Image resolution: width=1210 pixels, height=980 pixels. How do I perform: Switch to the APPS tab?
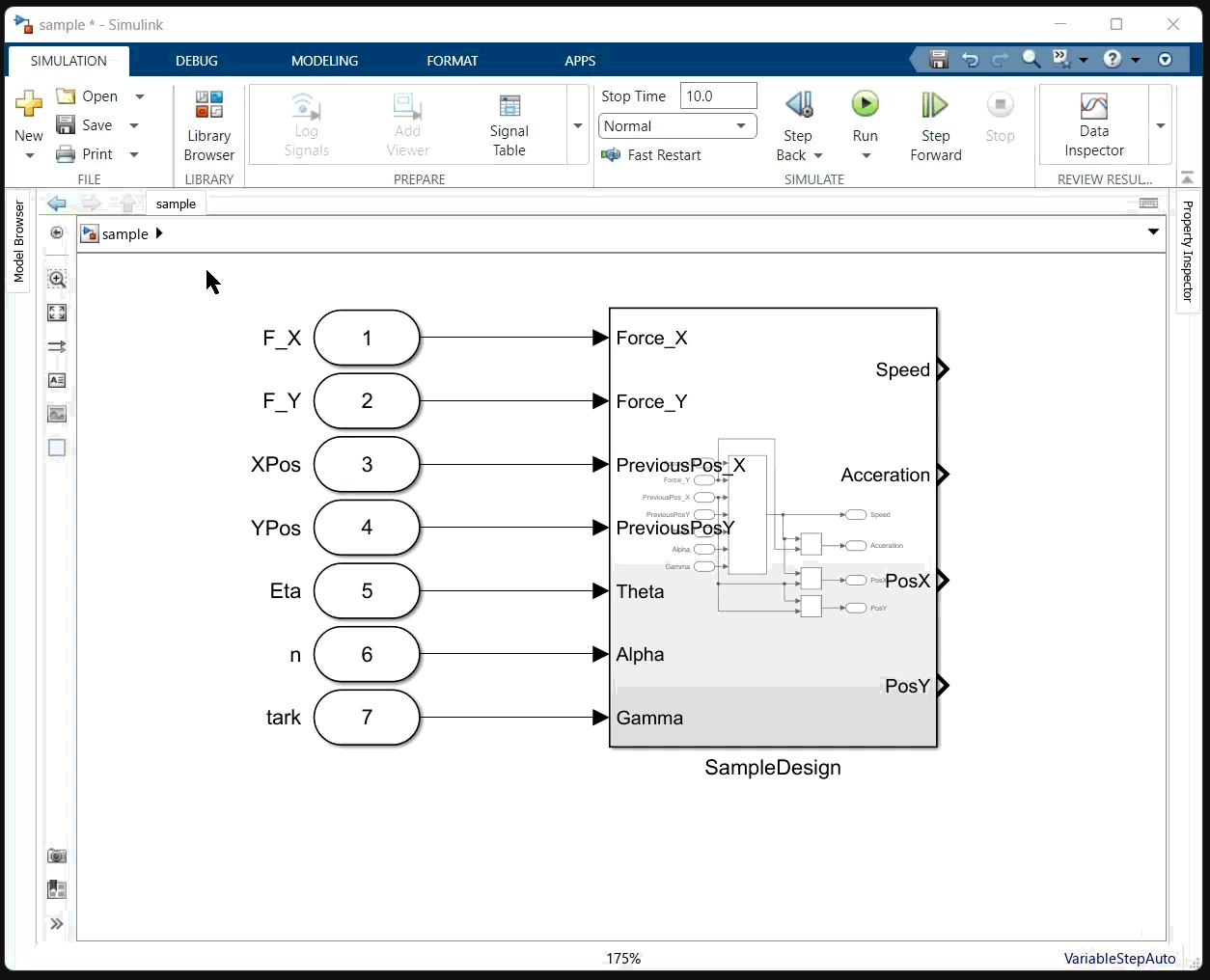tap(580, 61)
